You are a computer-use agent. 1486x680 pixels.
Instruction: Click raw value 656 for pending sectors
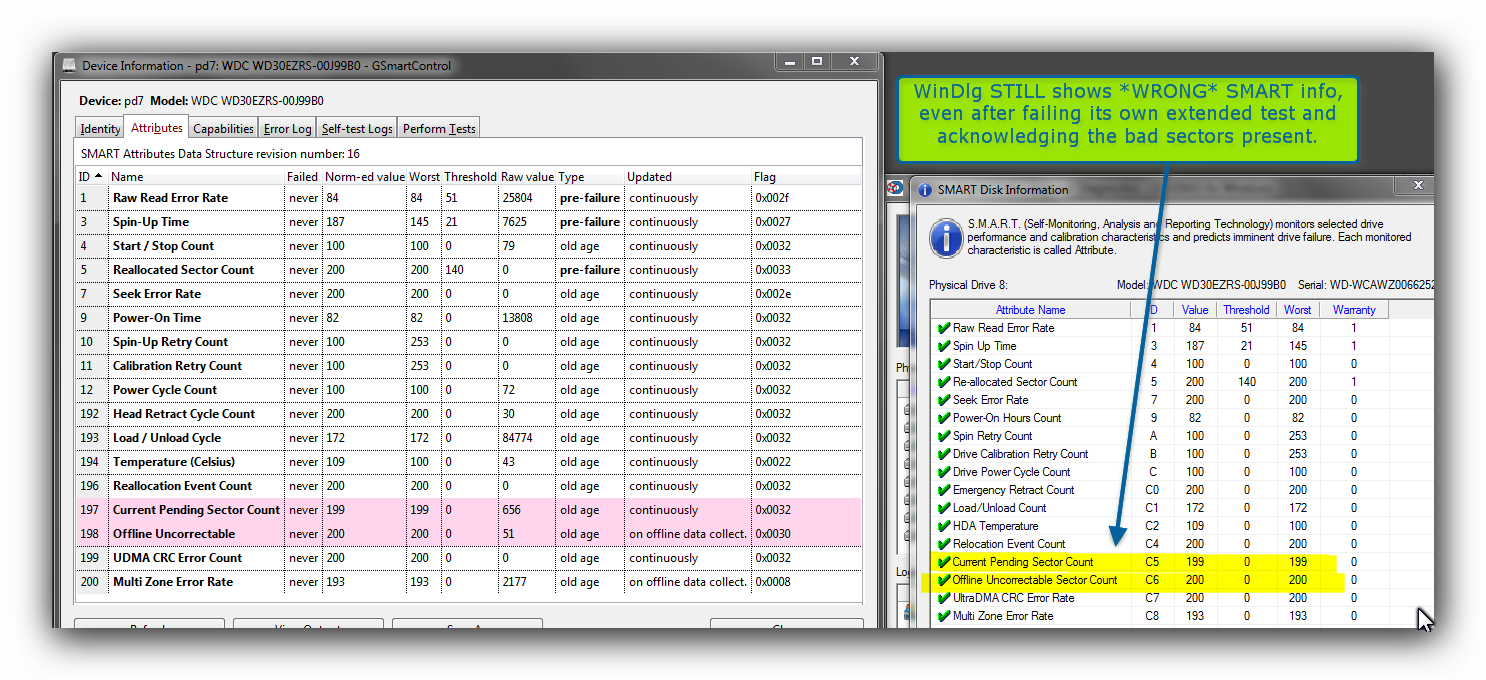coord(512,510)
